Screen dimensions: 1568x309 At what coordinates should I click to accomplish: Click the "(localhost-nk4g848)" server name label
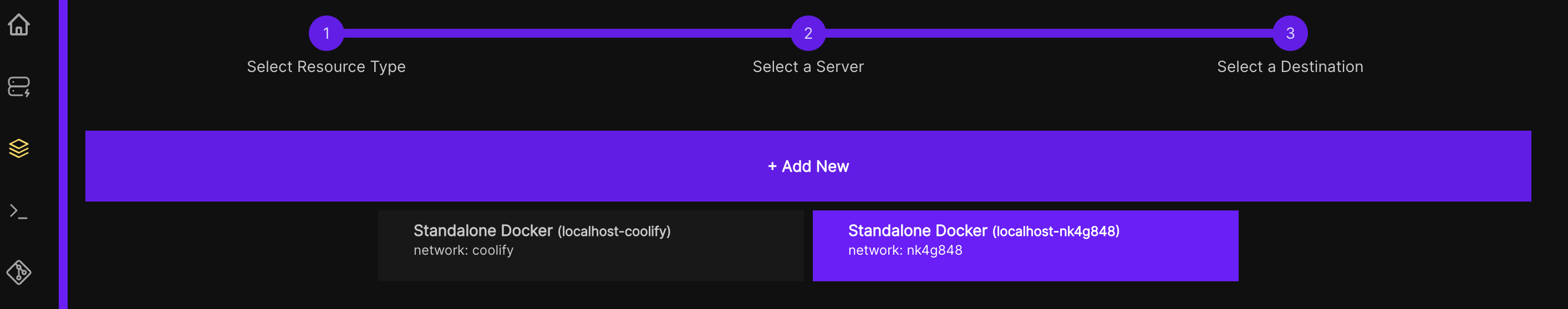1056,231
